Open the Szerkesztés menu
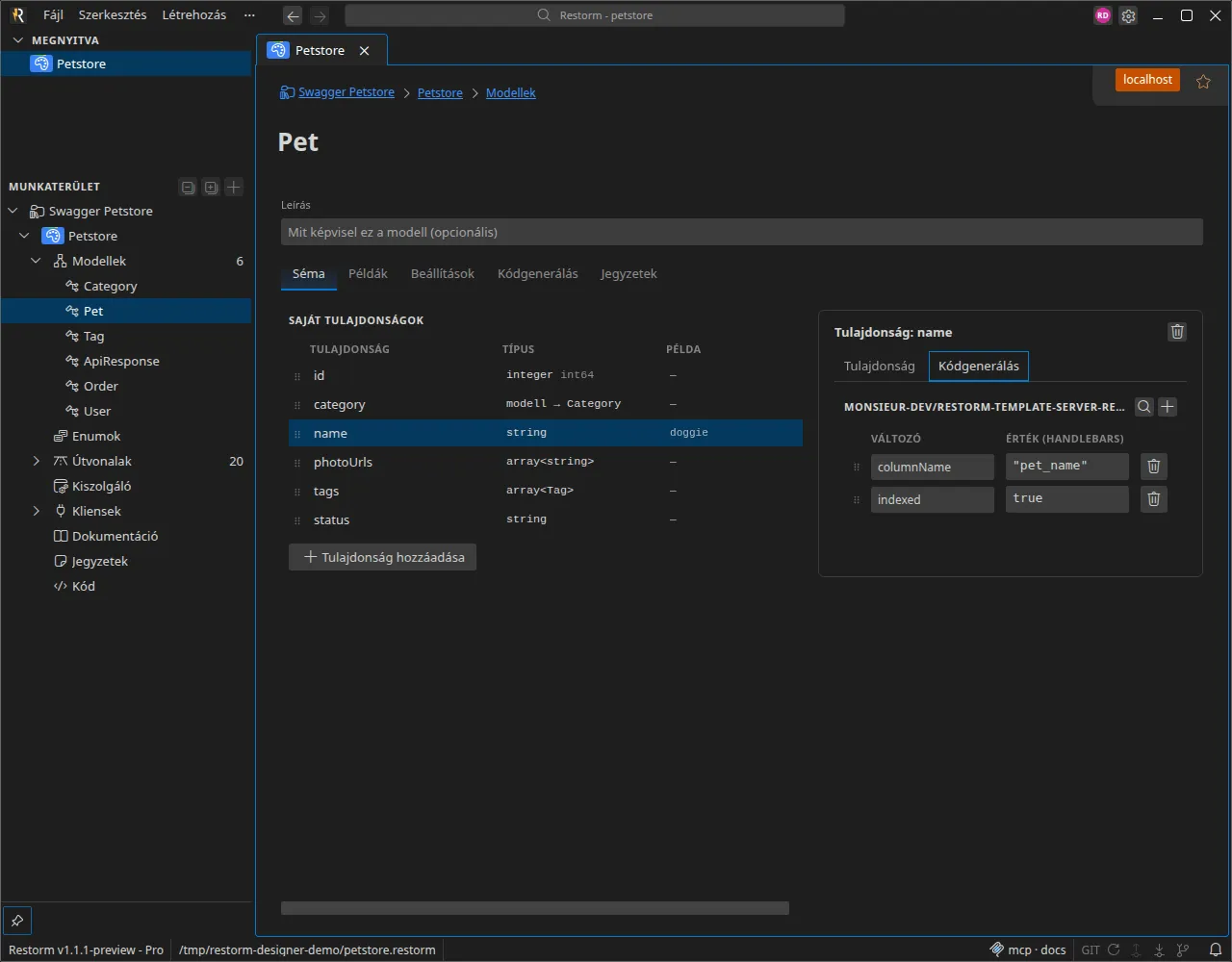Screen dimensions: 1232x962 (113, 15)
